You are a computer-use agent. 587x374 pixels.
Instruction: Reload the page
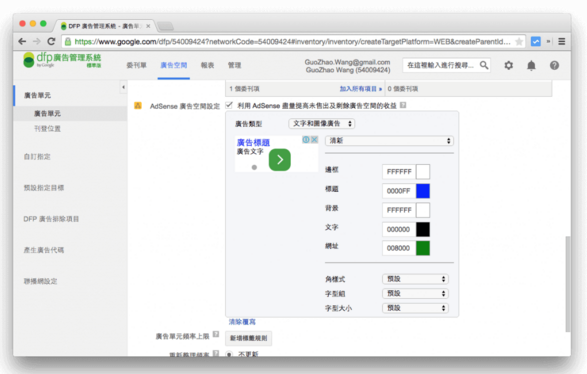pyautogui.click(x=51, y=42)
